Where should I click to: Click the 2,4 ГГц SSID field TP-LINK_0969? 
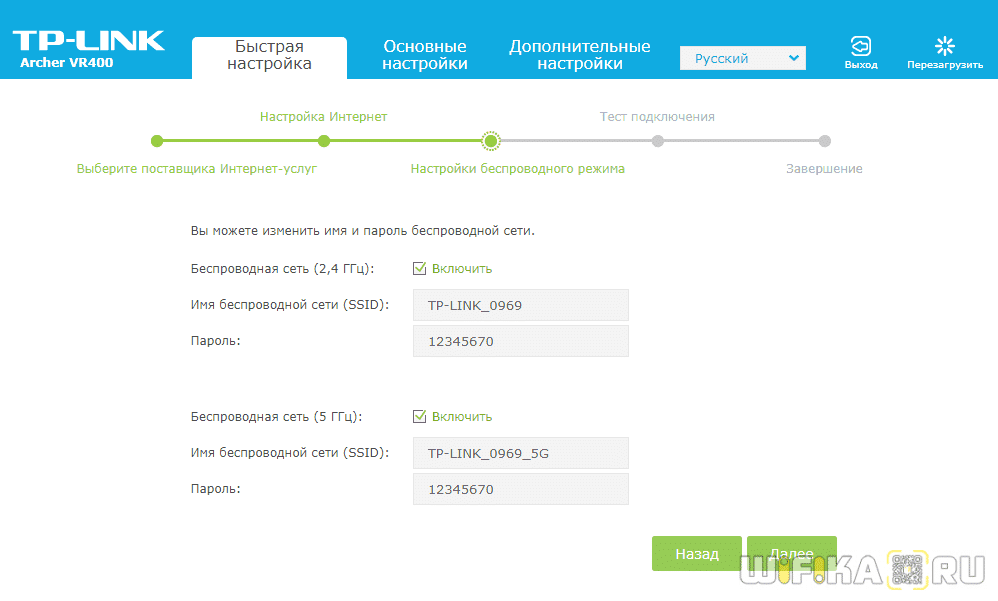(520, 305)
